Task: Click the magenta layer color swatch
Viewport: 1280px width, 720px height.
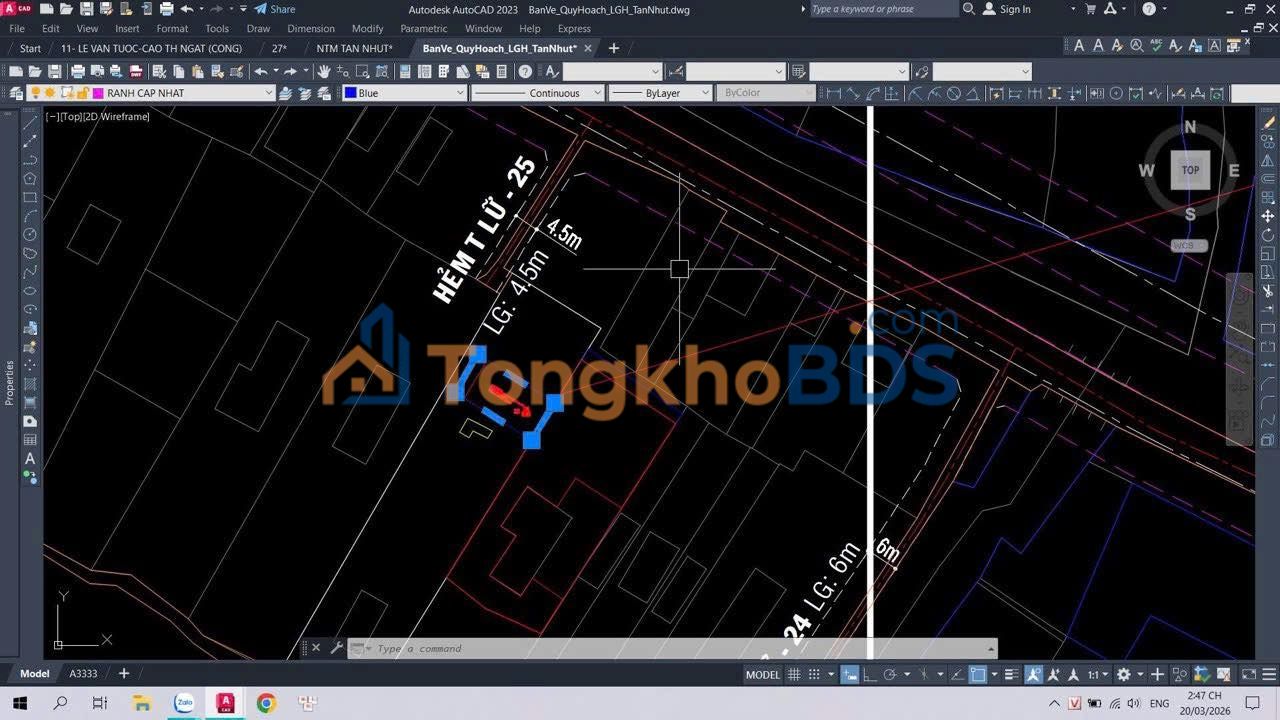Action: click(96, 92)
